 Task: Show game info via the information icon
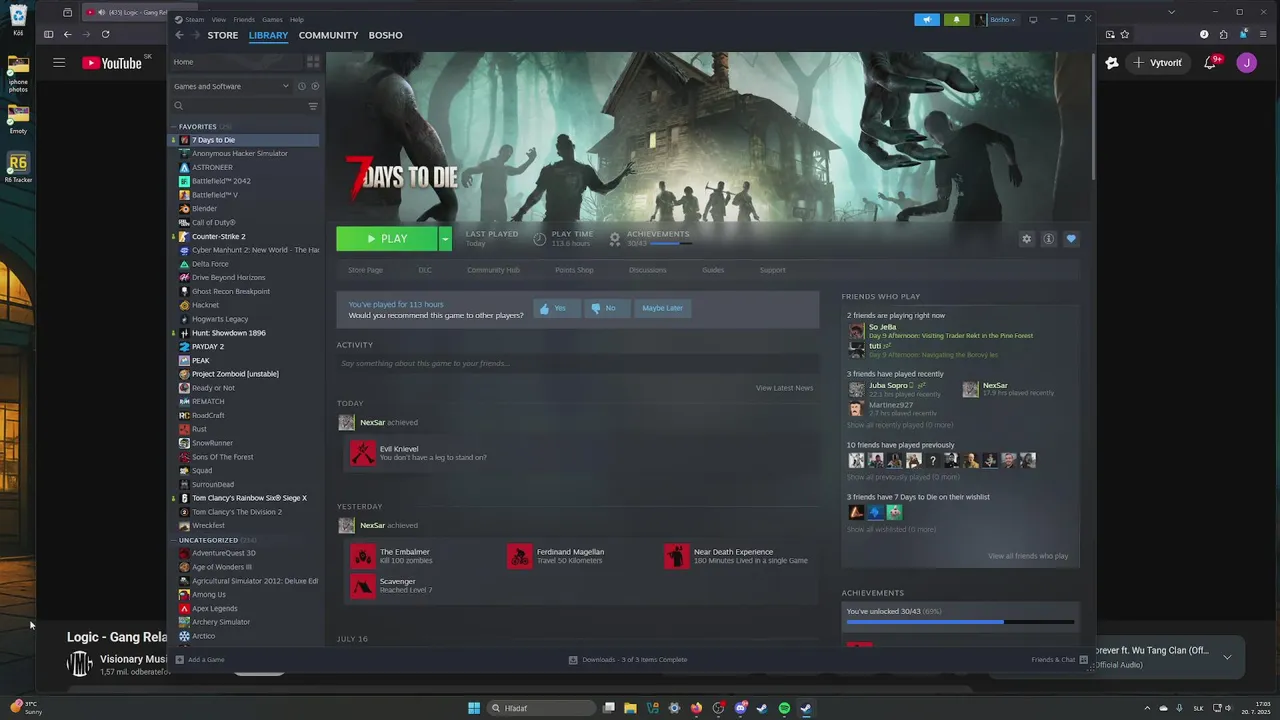pos(1048,239)
